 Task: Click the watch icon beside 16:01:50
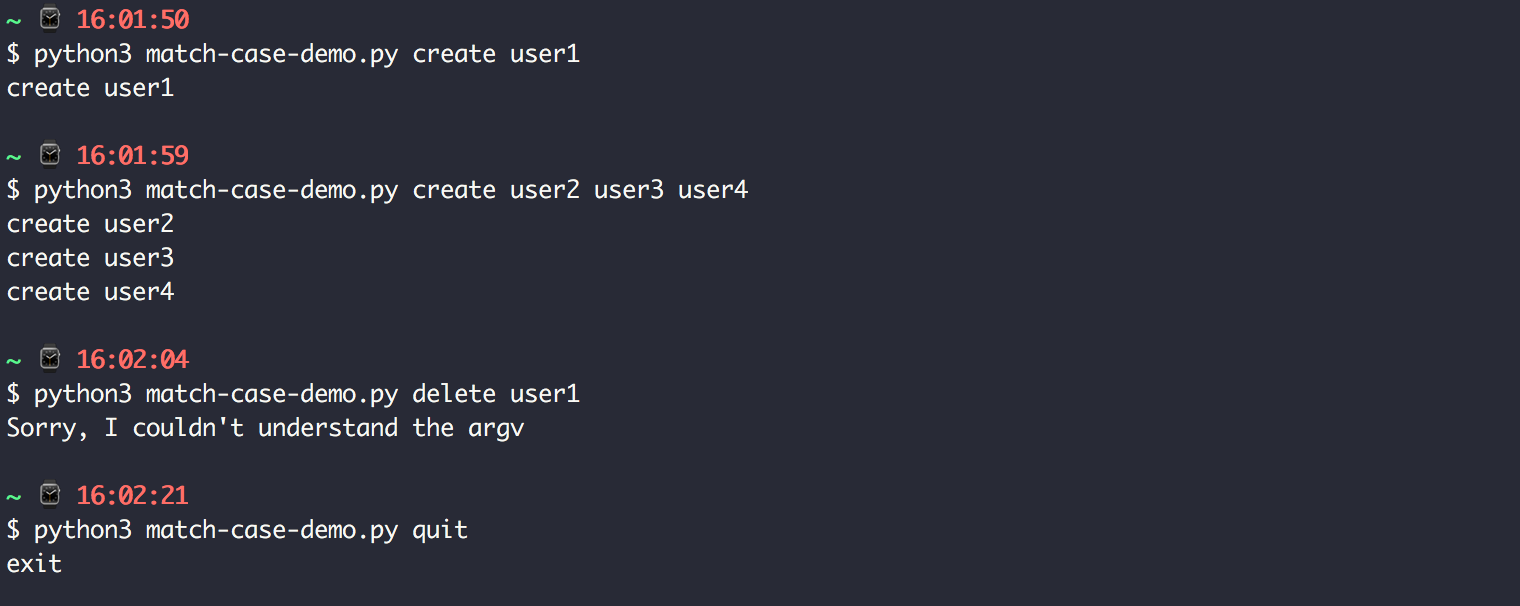[x=50, y=19]
